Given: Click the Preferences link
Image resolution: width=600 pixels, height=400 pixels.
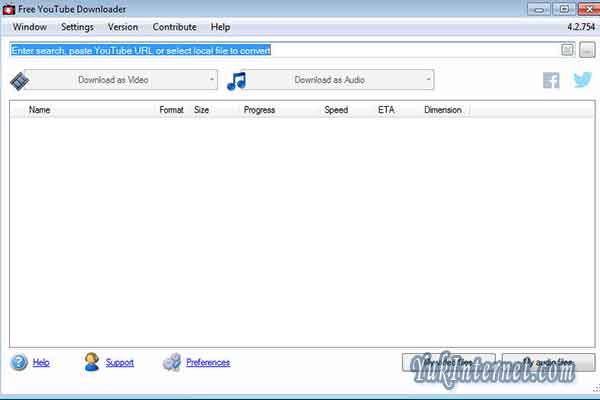Looking at the screenshot, I should coord(208,362).
